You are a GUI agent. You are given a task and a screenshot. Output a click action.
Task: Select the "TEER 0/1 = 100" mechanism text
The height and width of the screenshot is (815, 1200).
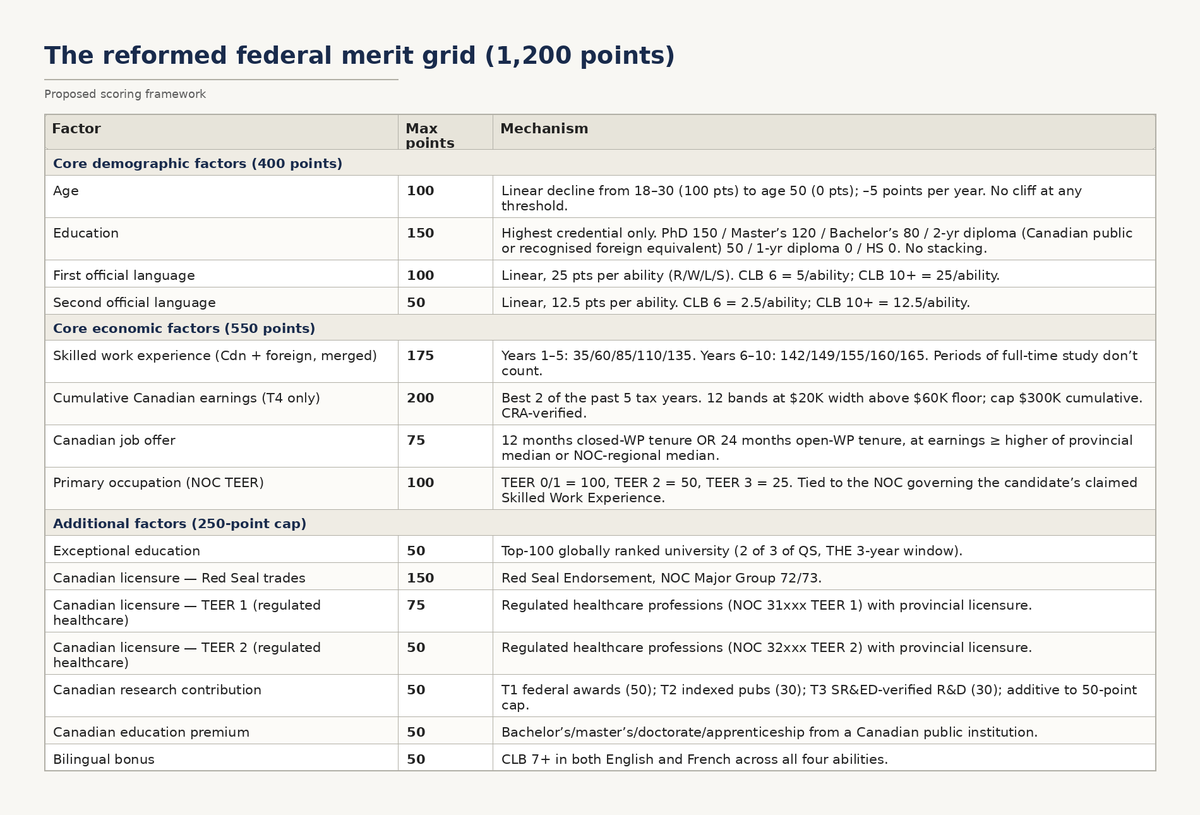coord(819,489)
